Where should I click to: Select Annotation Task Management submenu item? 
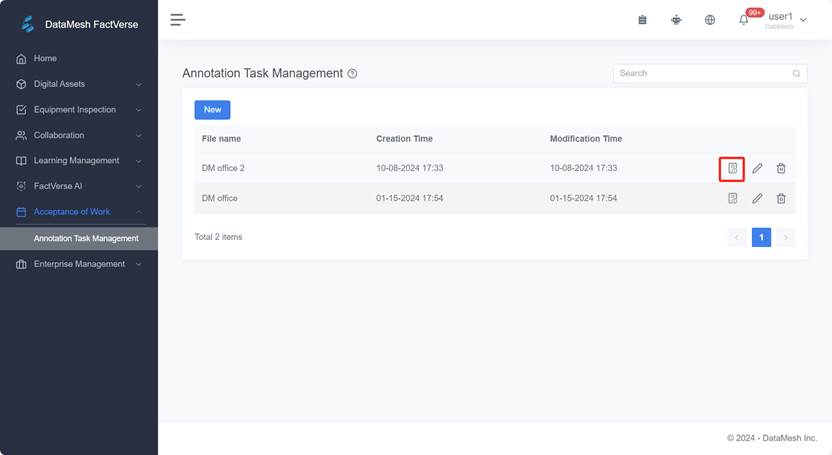tap(86, 238)
